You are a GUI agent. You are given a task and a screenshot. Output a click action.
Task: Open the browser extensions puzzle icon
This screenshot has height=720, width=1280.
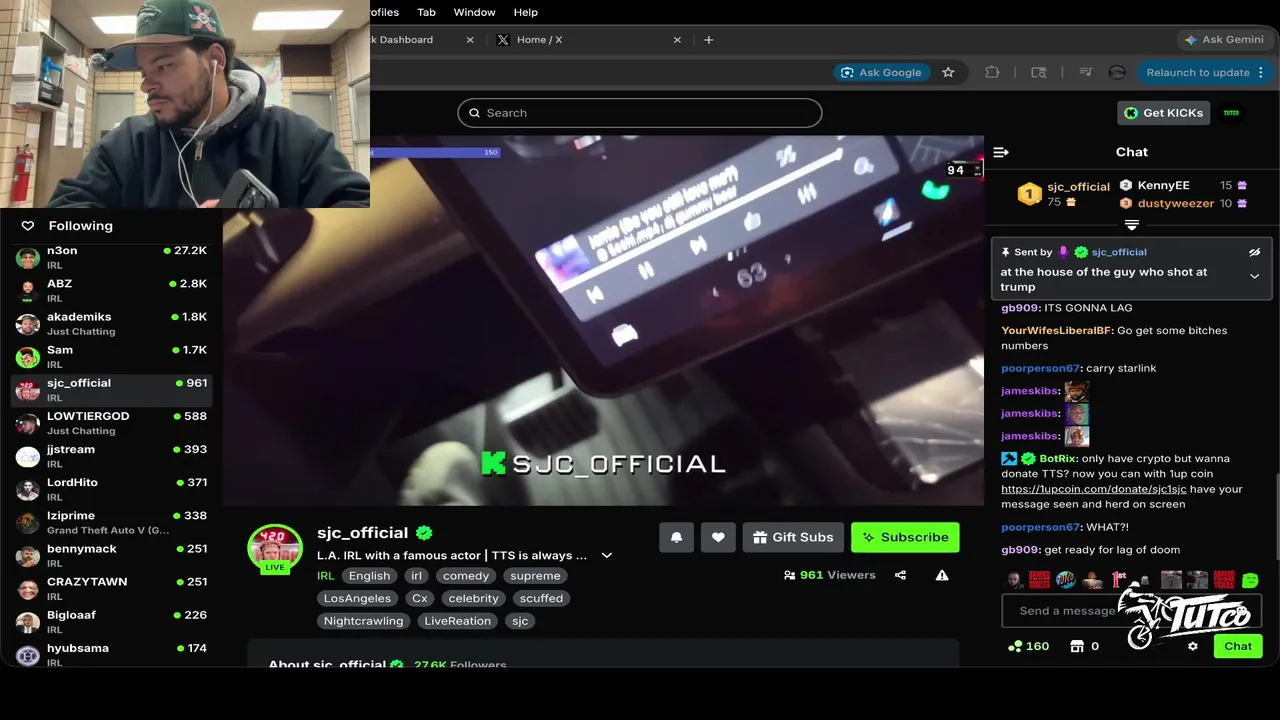[992, 72]
